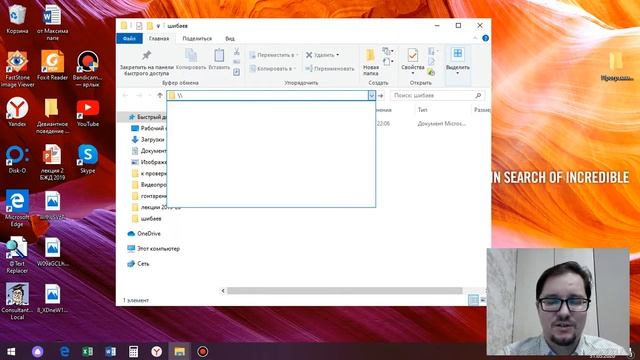This screenshot has height=360, width=640.
Task: Go up one folder level arrow
Action: pos(160,96)
